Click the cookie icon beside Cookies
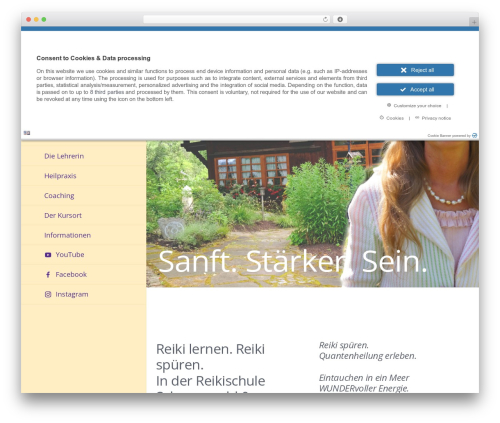The image size is (500, 423). coord(382,118)
